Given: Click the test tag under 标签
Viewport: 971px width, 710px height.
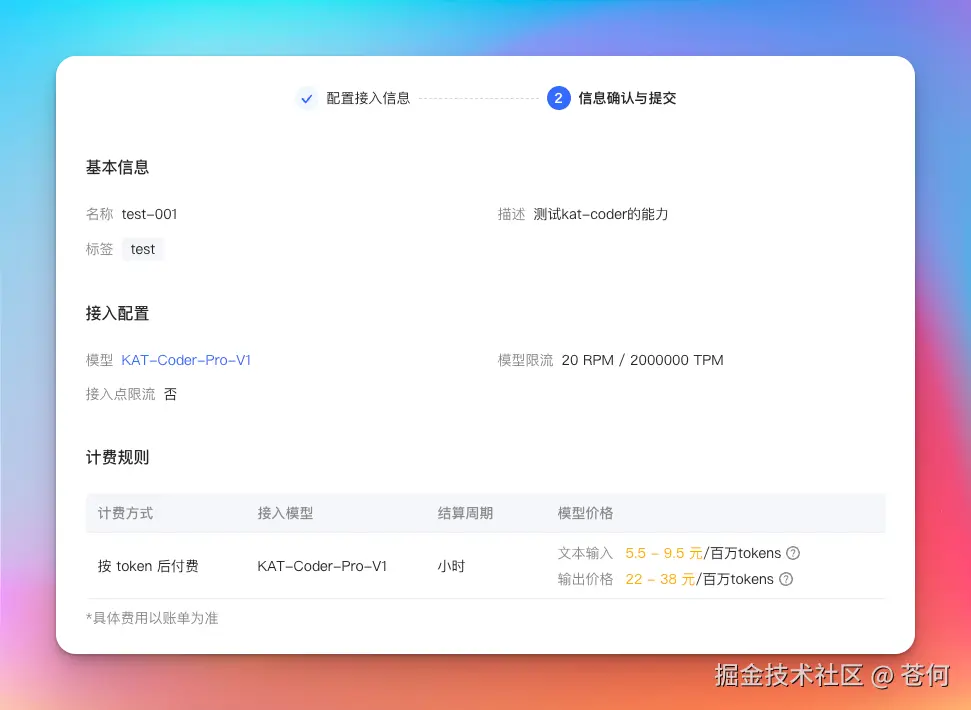Looking at the screenshot, I should [x=142, y=249].
